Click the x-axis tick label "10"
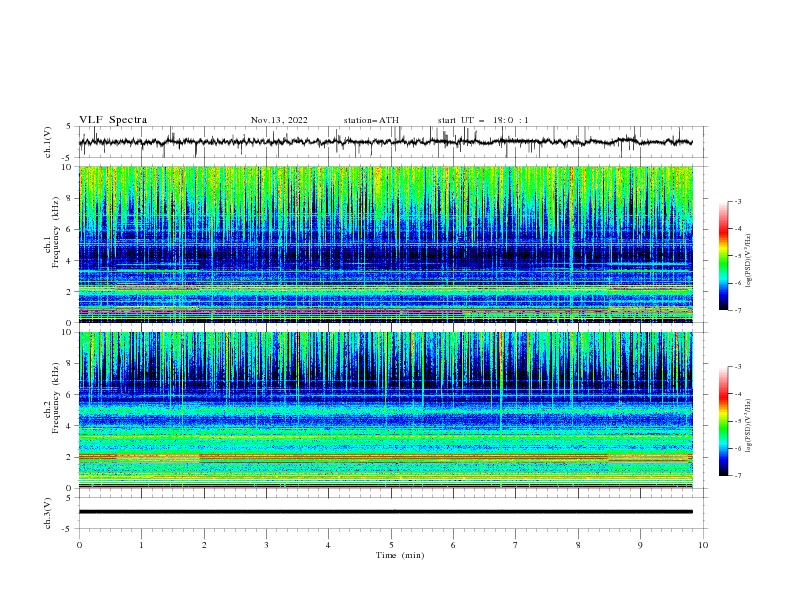Image resolution: width=792 pixels, height=612 pixels. 703,545
